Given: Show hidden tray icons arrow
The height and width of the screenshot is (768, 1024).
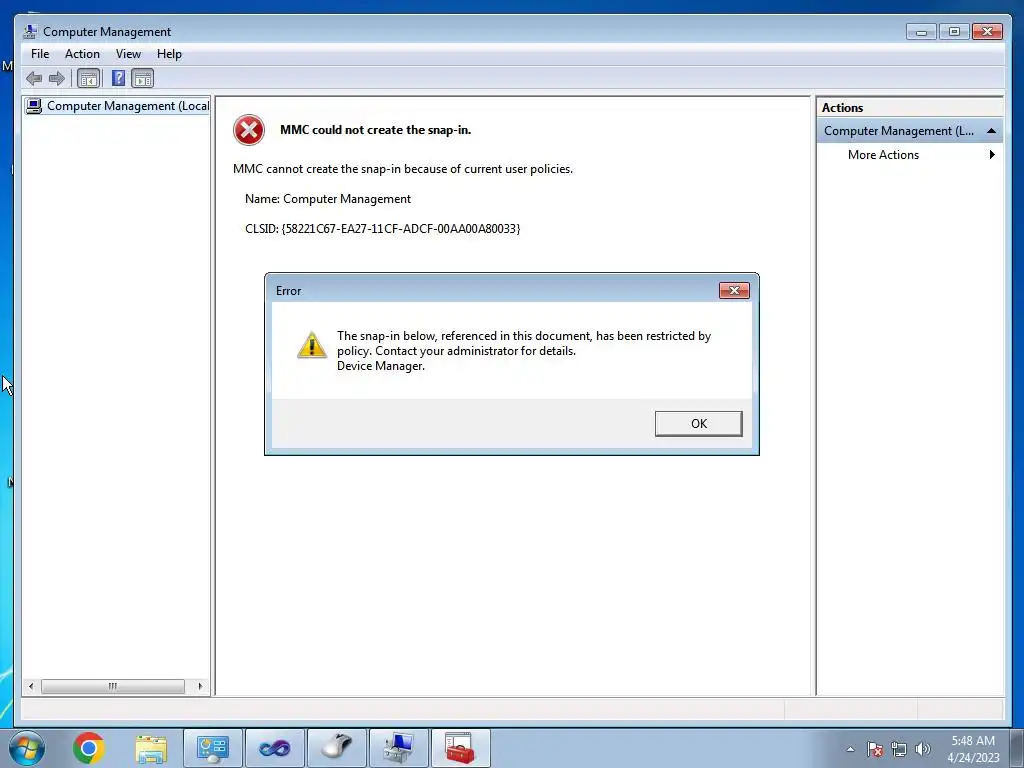Looking at the screenshot, I should click(850, 749).
